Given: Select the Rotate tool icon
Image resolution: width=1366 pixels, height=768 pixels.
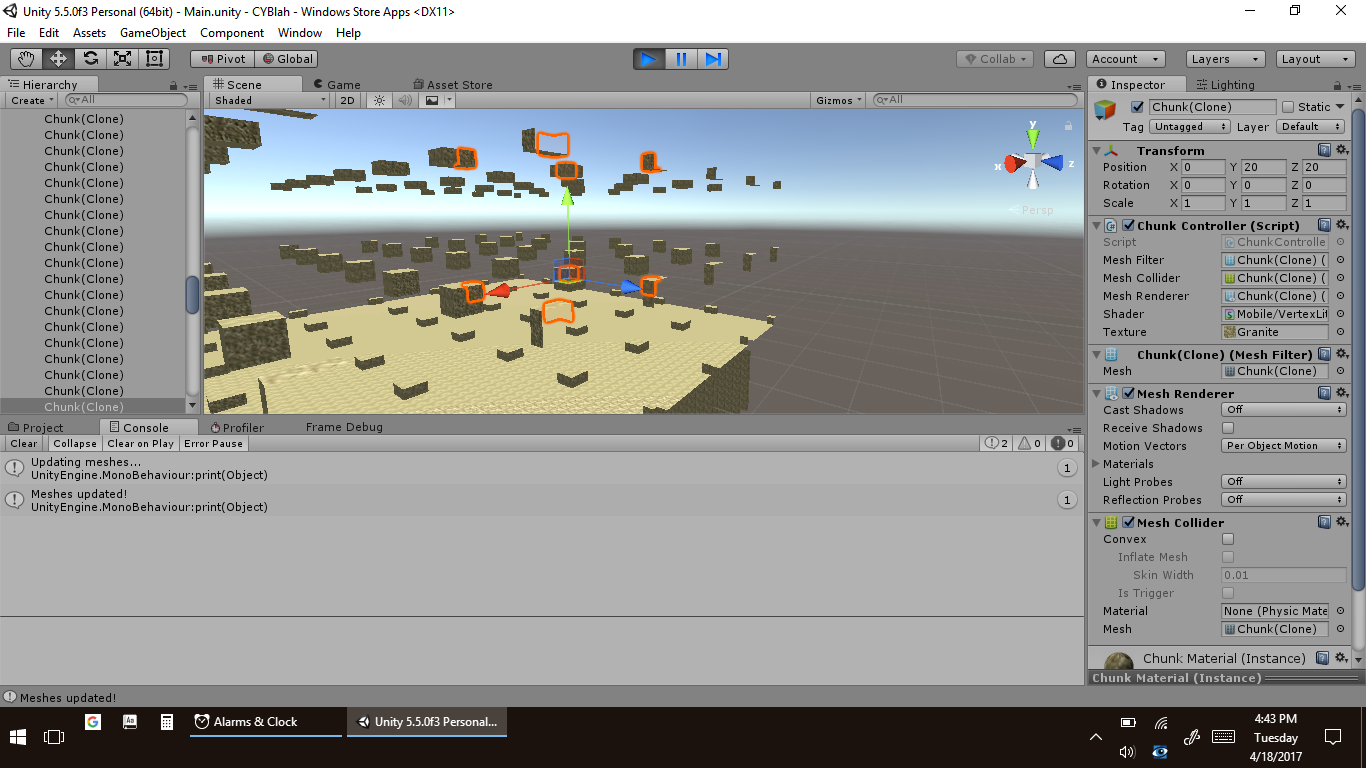Looking at the screenshot, I should pos(90,59).
